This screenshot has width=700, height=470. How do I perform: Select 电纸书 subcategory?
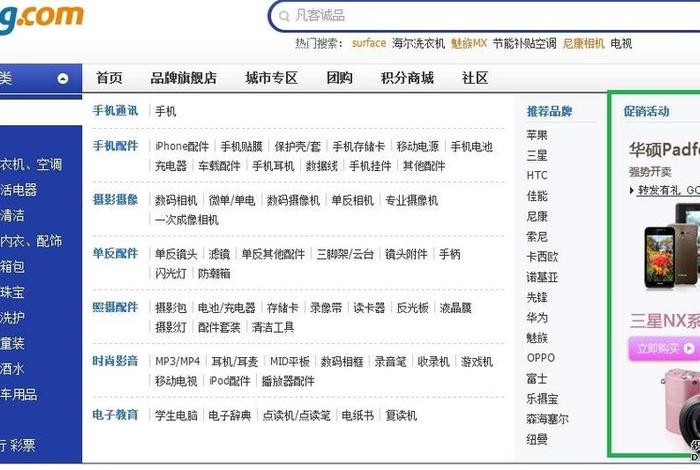point(358,416)
